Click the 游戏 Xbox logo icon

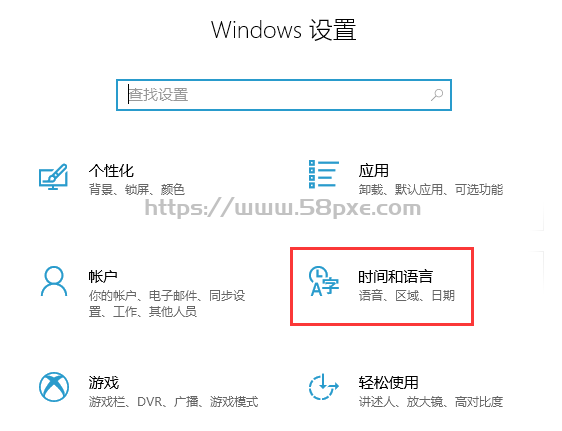coord(54,387)
